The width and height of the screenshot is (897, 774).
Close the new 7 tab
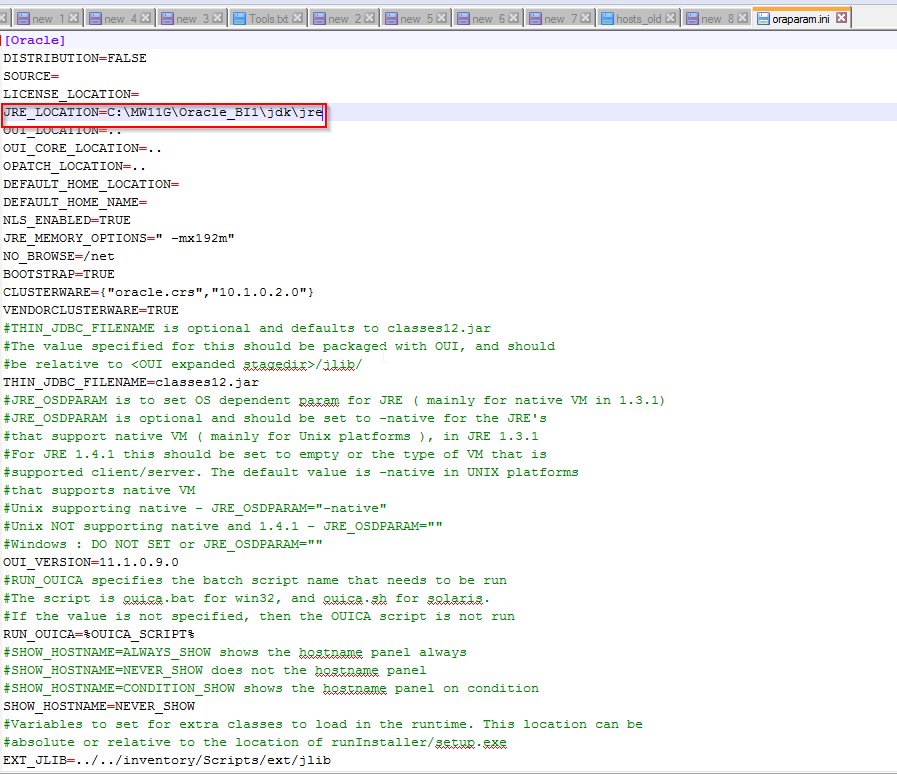pos(586,18)
